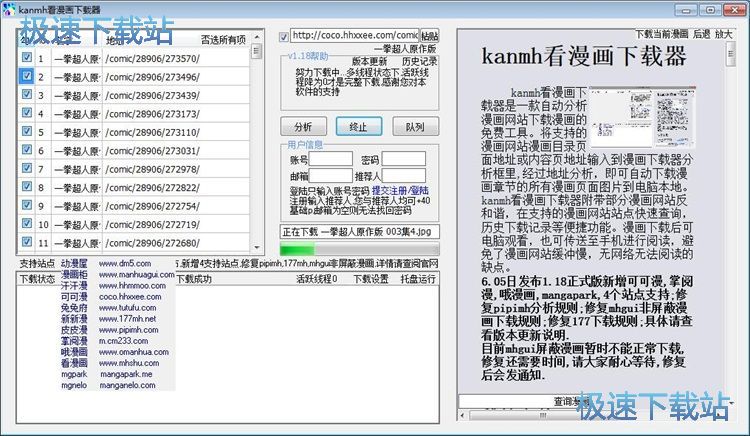
Task: Click 托盘运行 to run in tray
Action: (418, 279)
